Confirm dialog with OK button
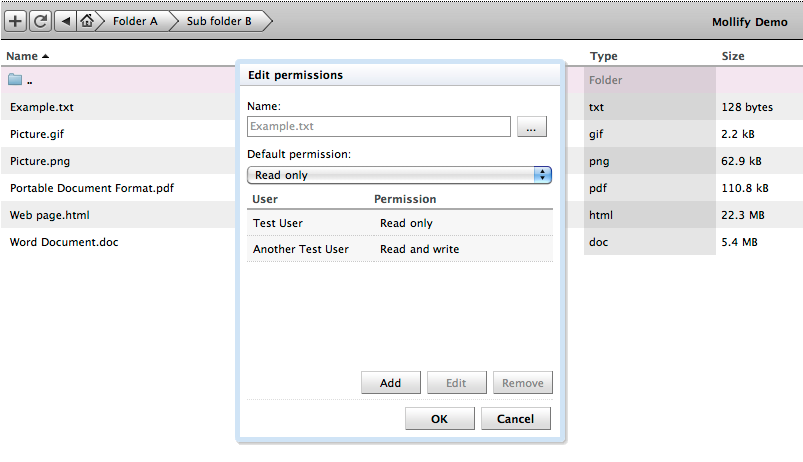The height and width of the screenshot is (462, 803). point(439,418)
